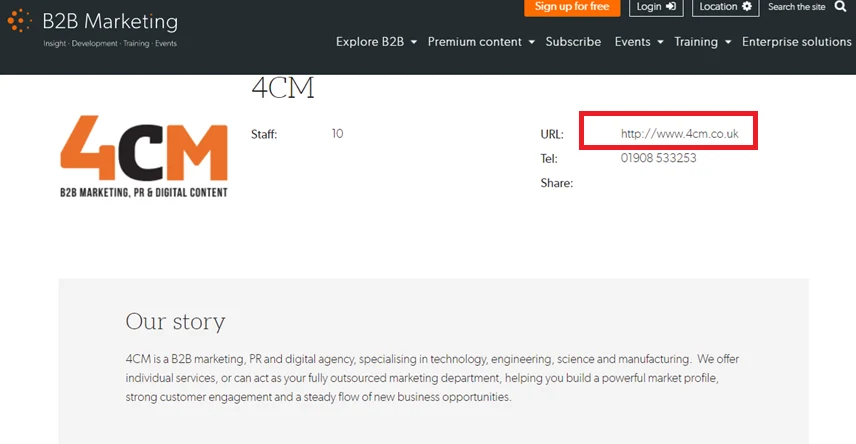The height and width of the screenshot is (444, 856).
Task: Open the Enterprise solutions menu item
Action: click(x=796, y=42)
